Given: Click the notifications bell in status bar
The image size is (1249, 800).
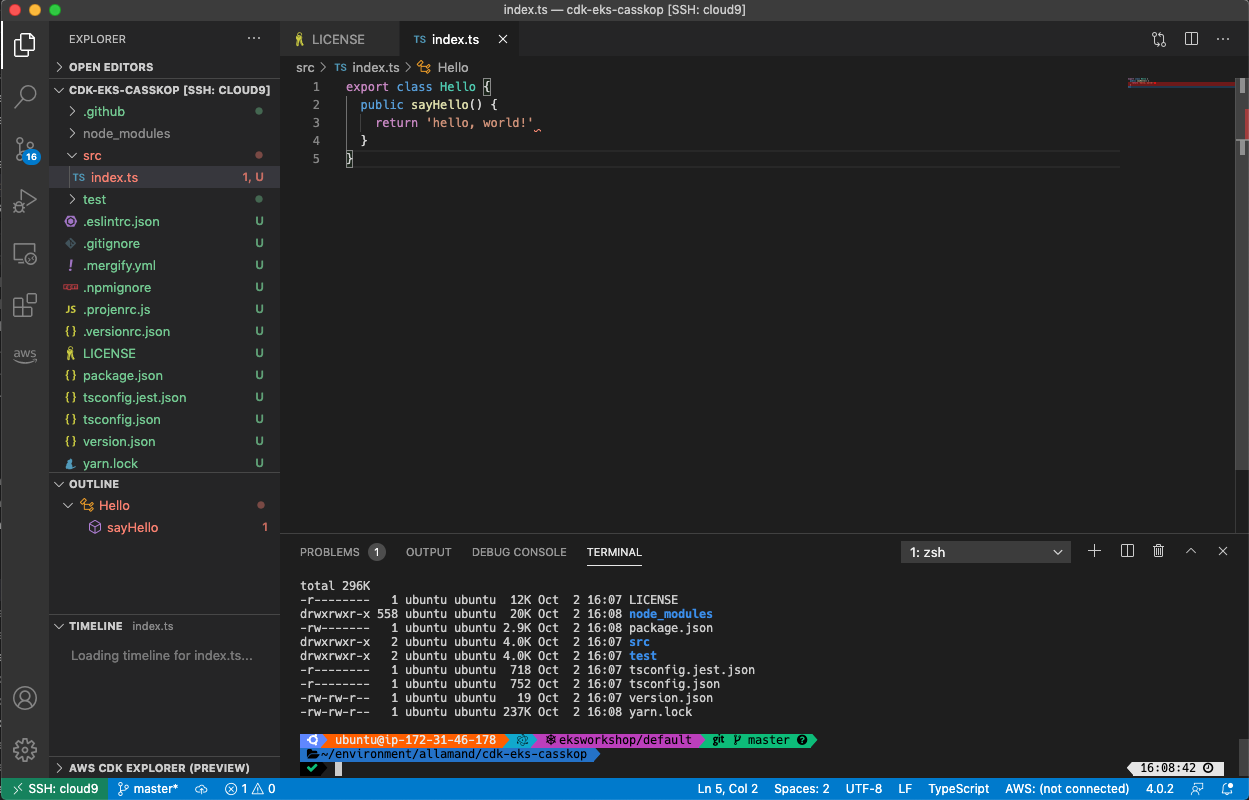Looking at the screenshot, I should coord(1226,788).
